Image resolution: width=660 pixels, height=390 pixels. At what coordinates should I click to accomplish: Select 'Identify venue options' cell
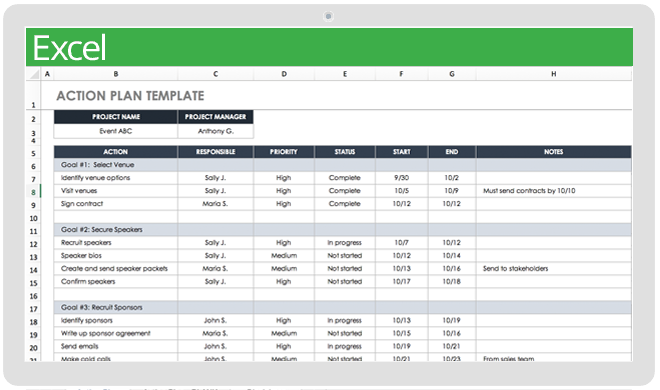(x=116, y=178)
